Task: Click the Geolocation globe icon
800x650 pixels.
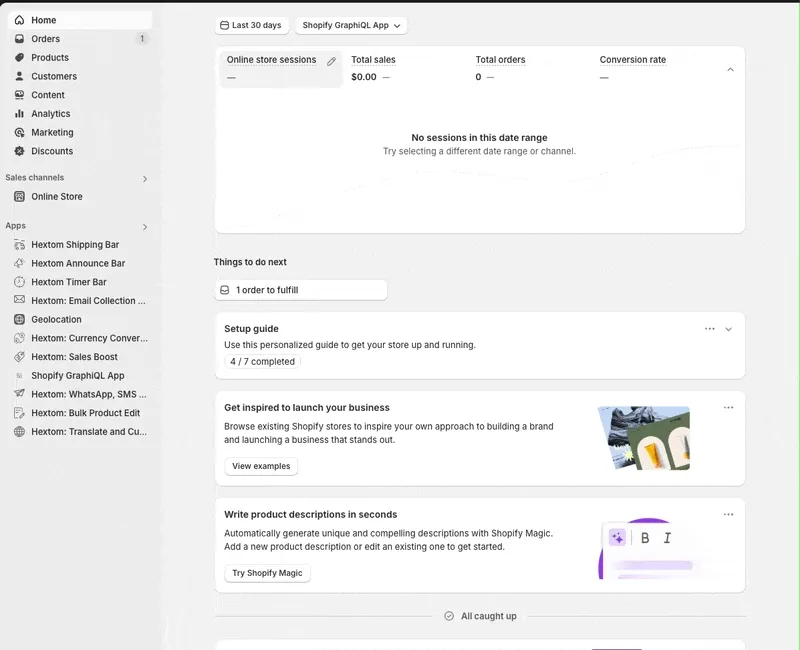Action: point(19,319)
